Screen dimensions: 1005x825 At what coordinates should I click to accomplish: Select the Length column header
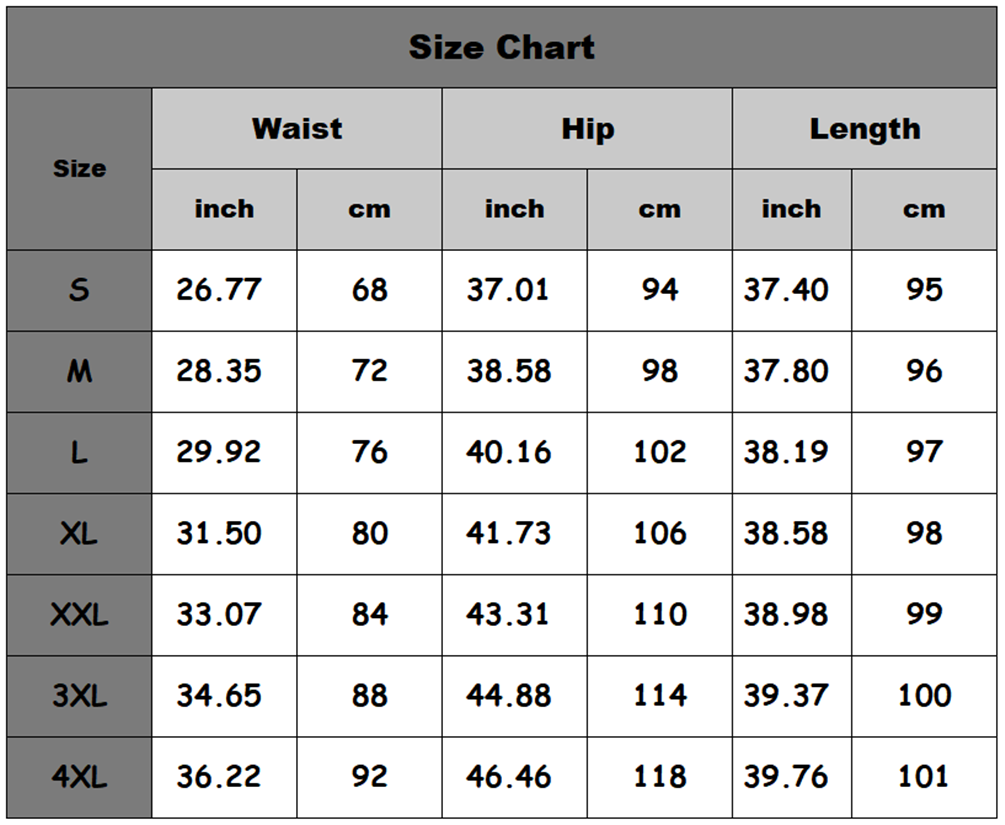(x=864, y=129)
